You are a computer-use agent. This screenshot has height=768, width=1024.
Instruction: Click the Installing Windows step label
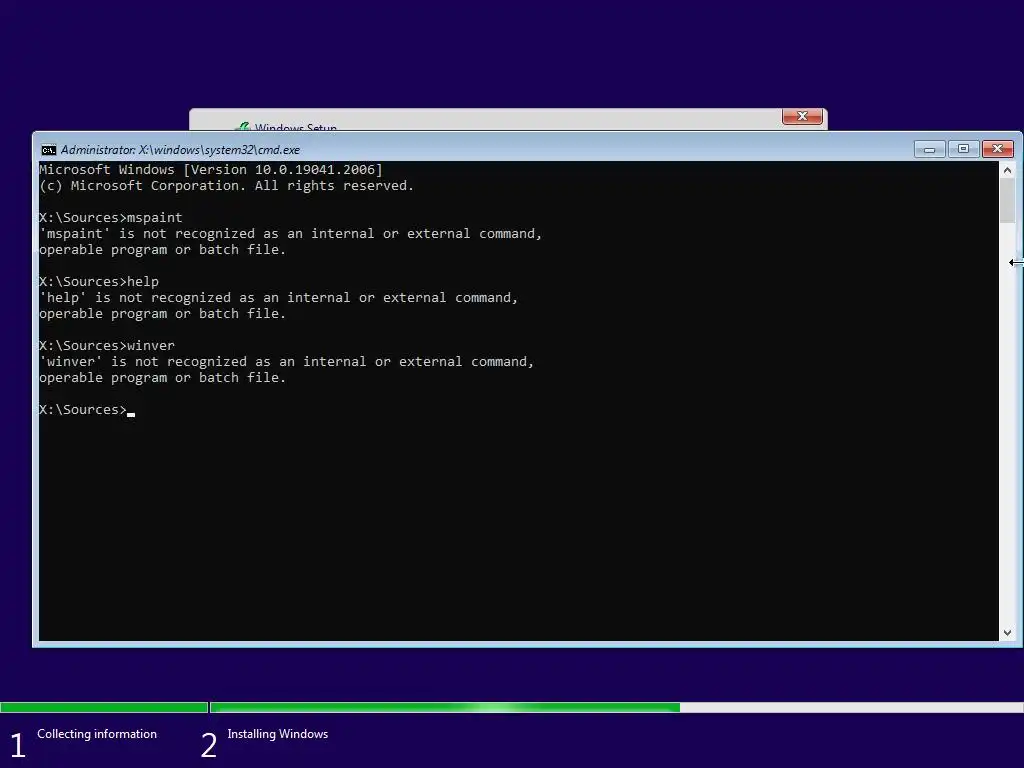(x=278, y=734)
